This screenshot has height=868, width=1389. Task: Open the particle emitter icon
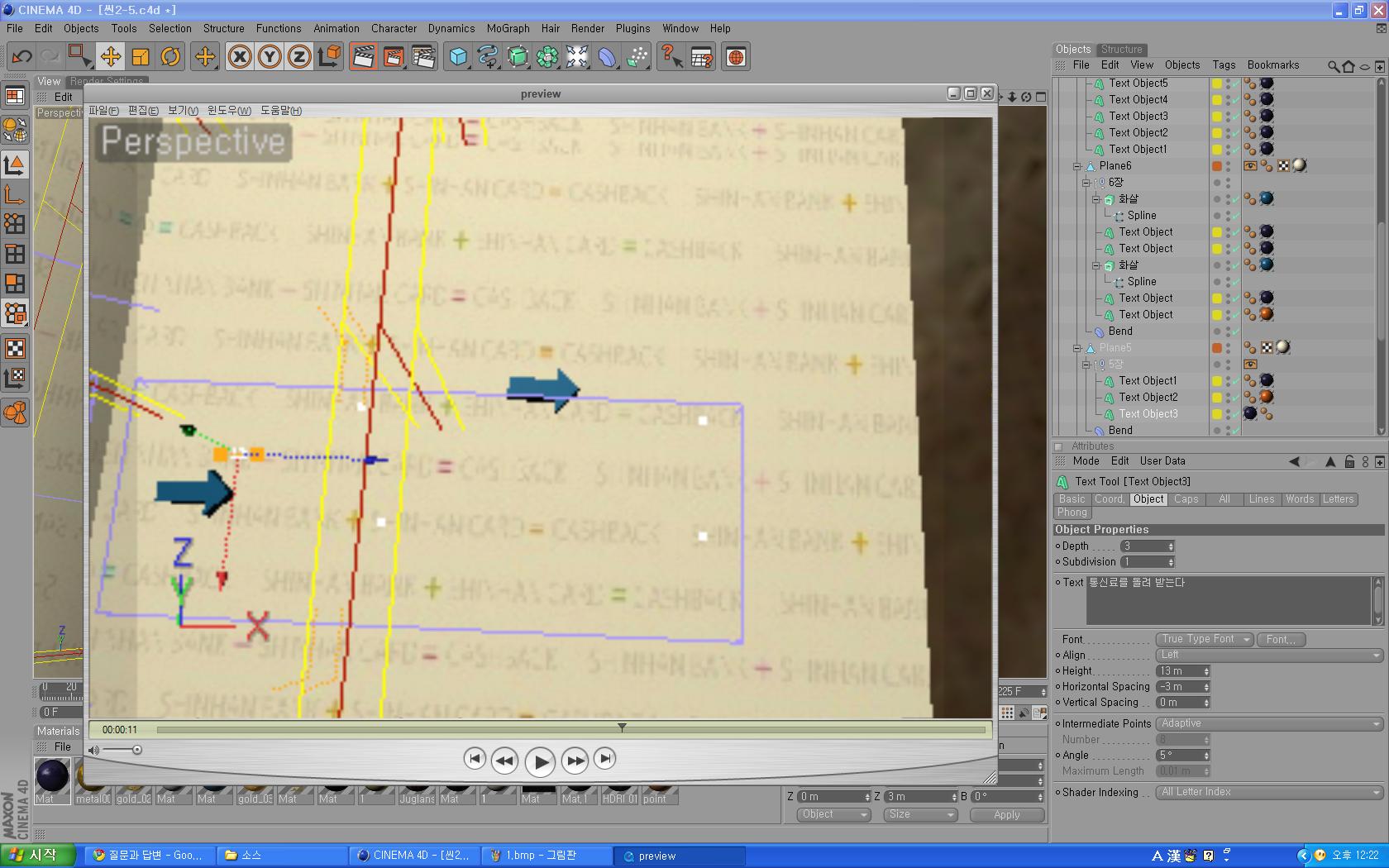637,57
